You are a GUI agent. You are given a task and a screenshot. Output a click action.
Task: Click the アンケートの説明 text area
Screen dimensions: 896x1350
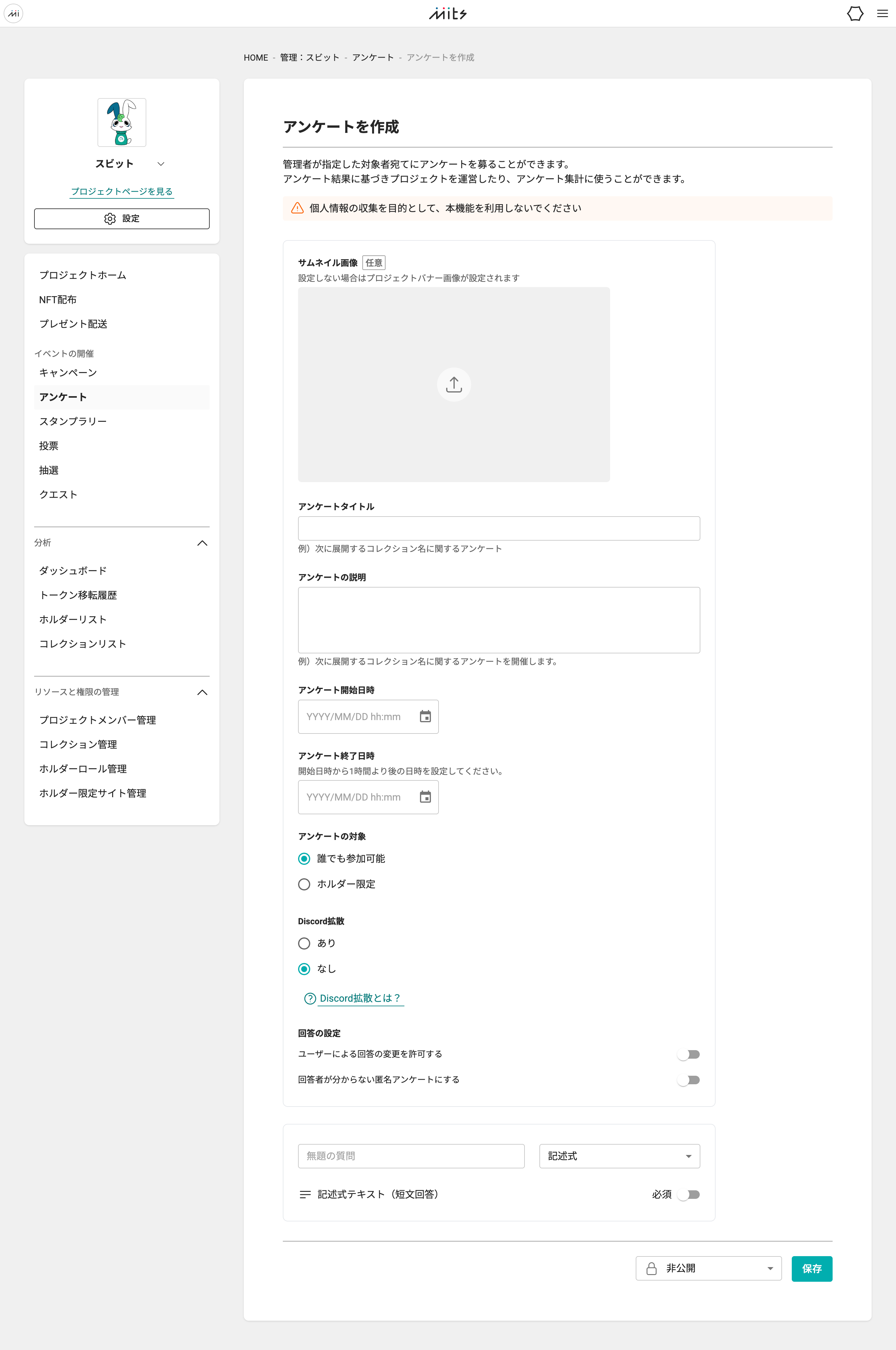[499, 620]
